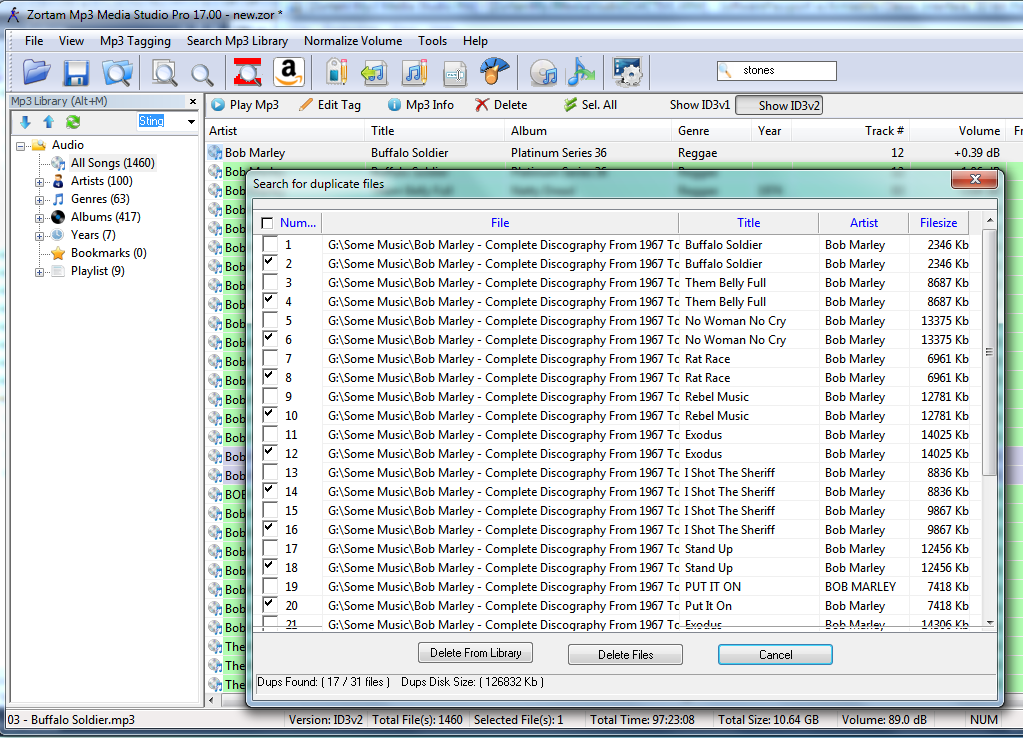Click the CD with note icon

[543, 73]
